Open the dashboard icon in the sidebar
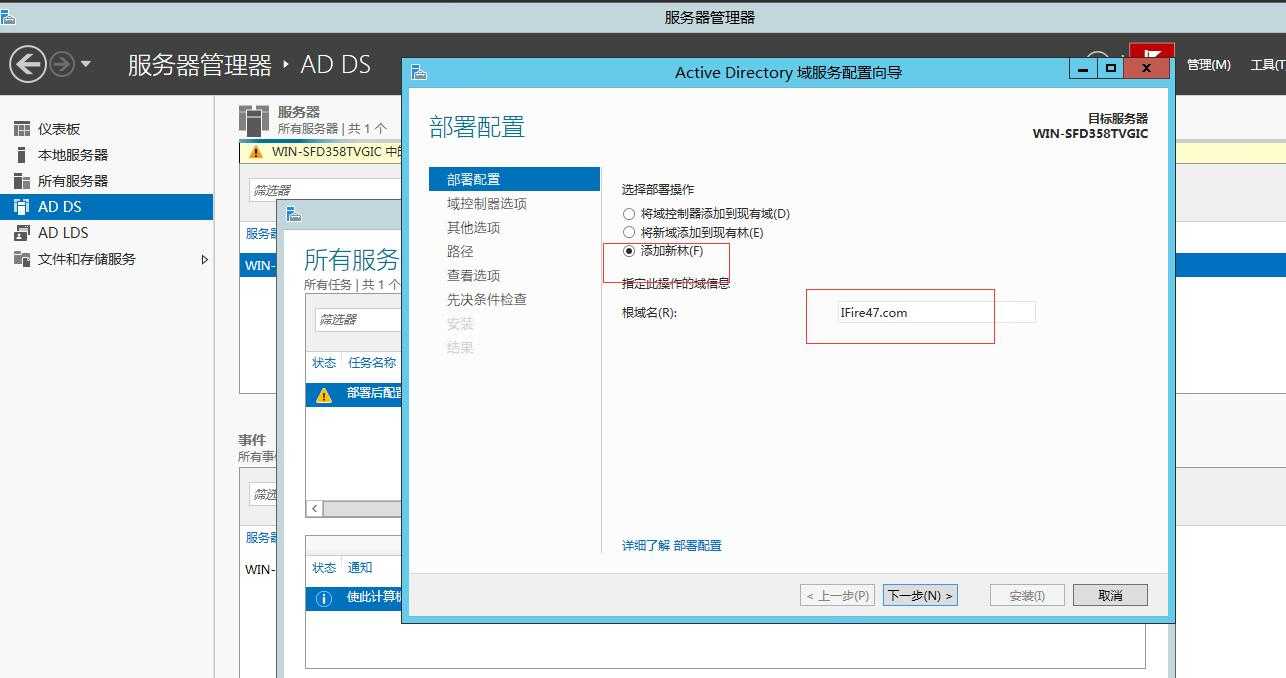Screen dimensions: 1286x678 21,129
